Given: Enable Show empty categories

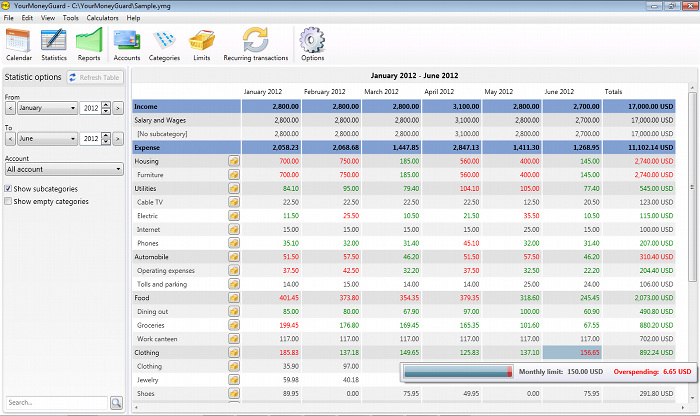Looking at the screenshot, I should [9, 201].
